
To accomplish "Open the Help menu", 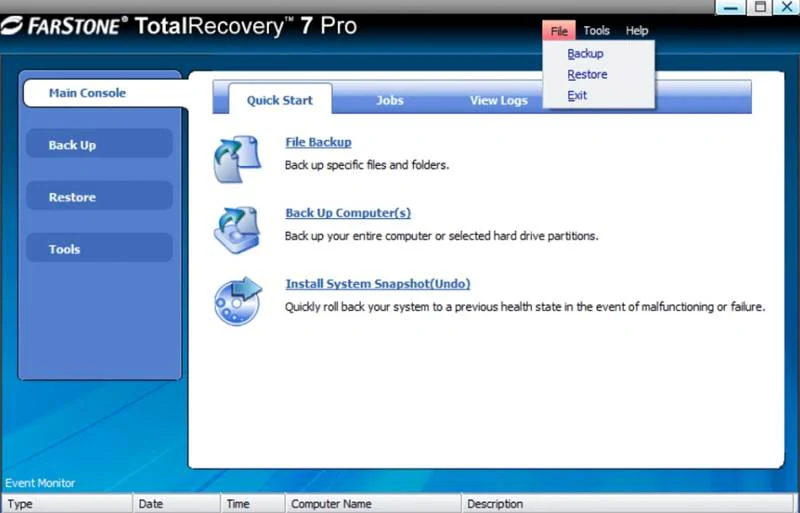I will pyautogui.click(x=637, y=31).
